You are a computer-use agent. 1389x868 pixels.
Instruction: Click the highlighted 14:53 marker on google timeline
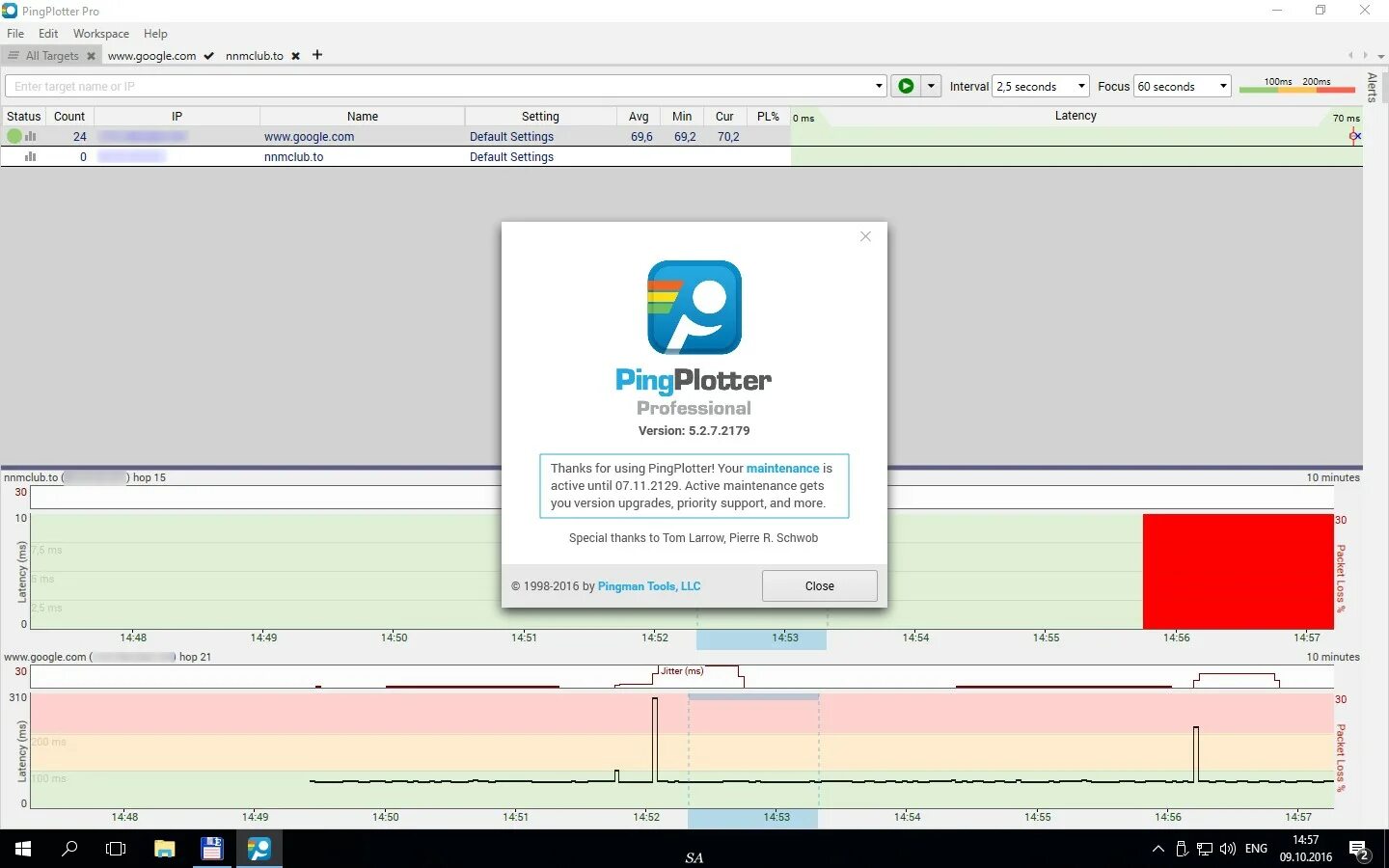click(752, 818)
